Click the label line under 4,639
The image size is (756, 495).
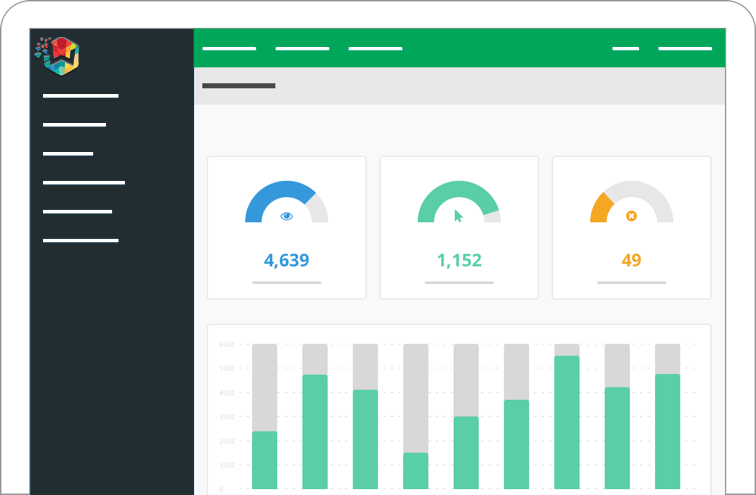(286, 282)
